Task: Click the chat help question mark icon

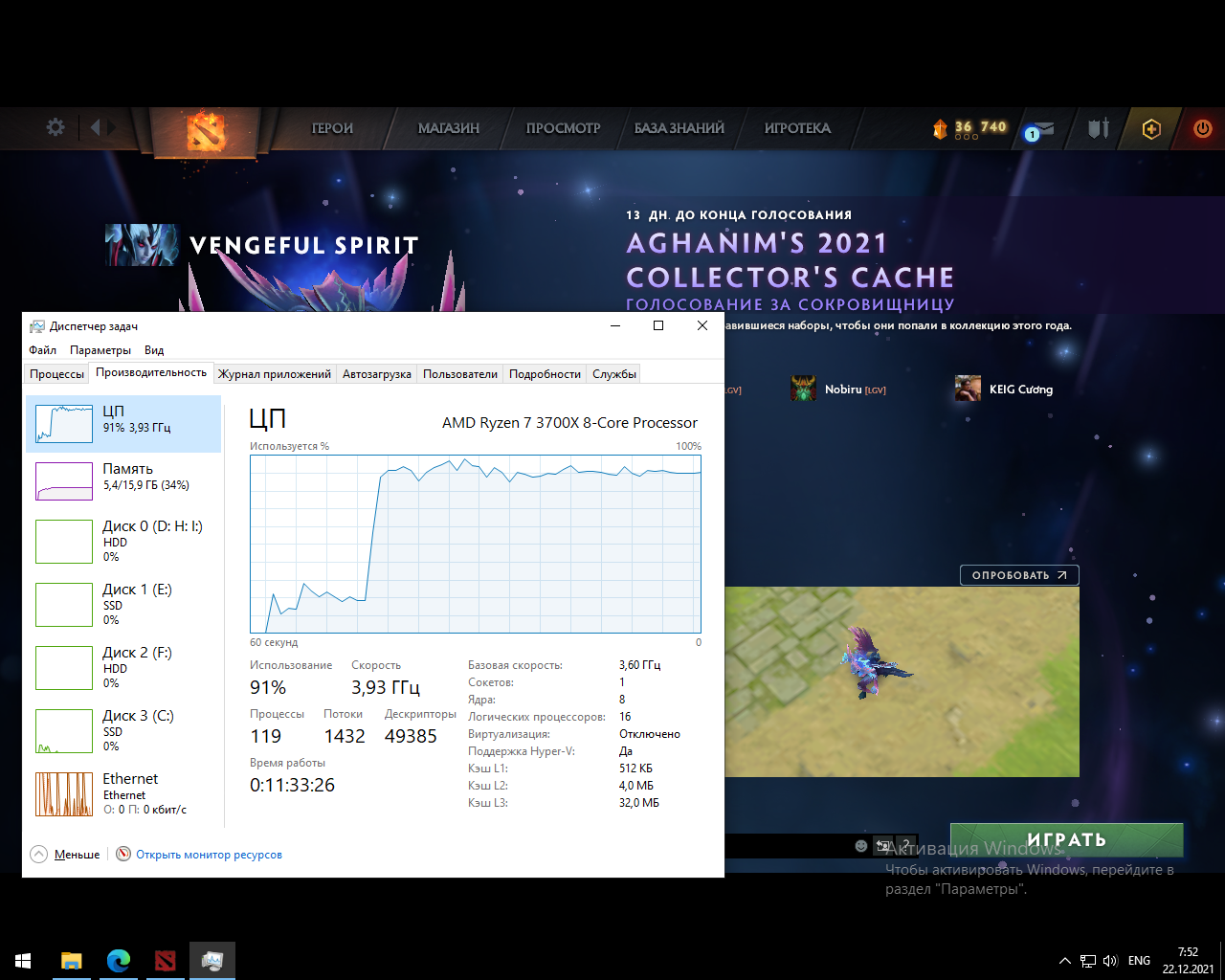Action: pos(906,846)
